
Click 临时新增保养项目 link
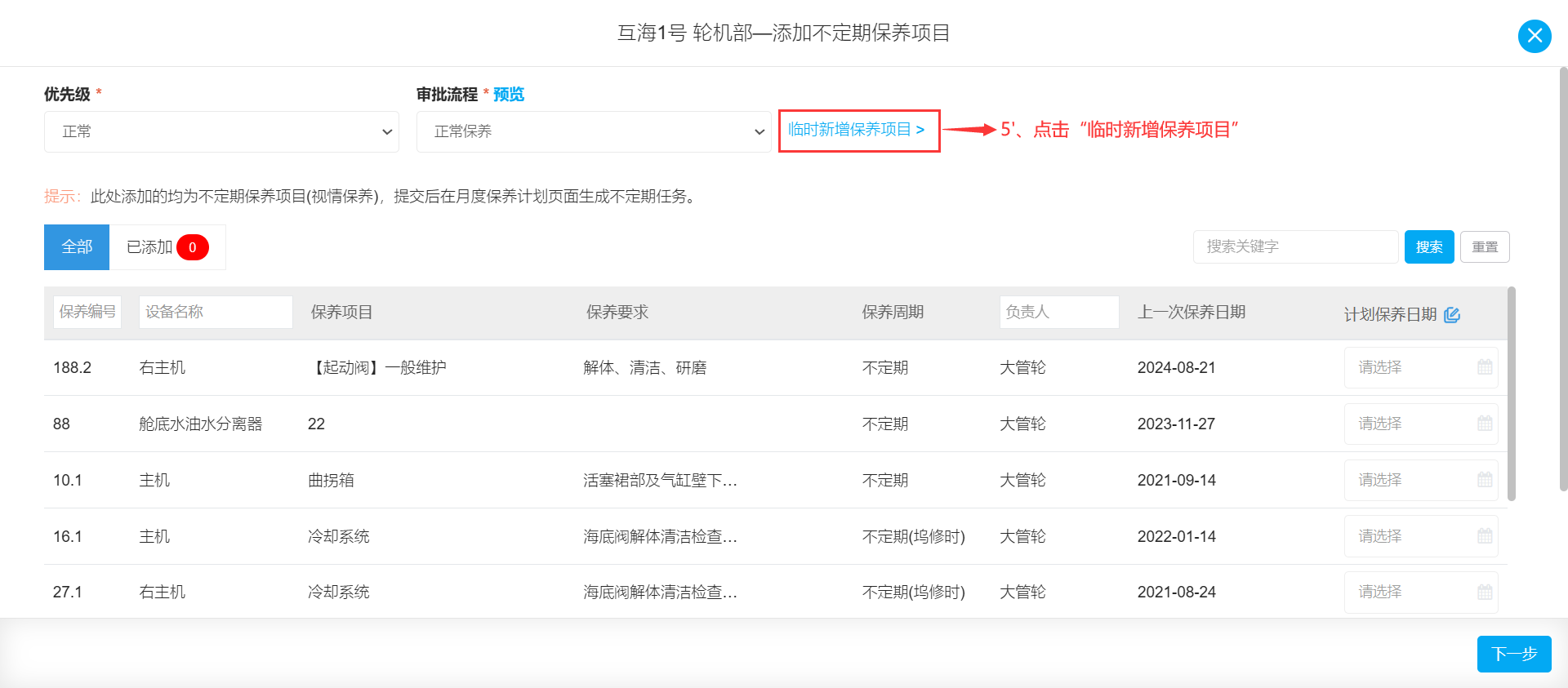click(856, 130)
